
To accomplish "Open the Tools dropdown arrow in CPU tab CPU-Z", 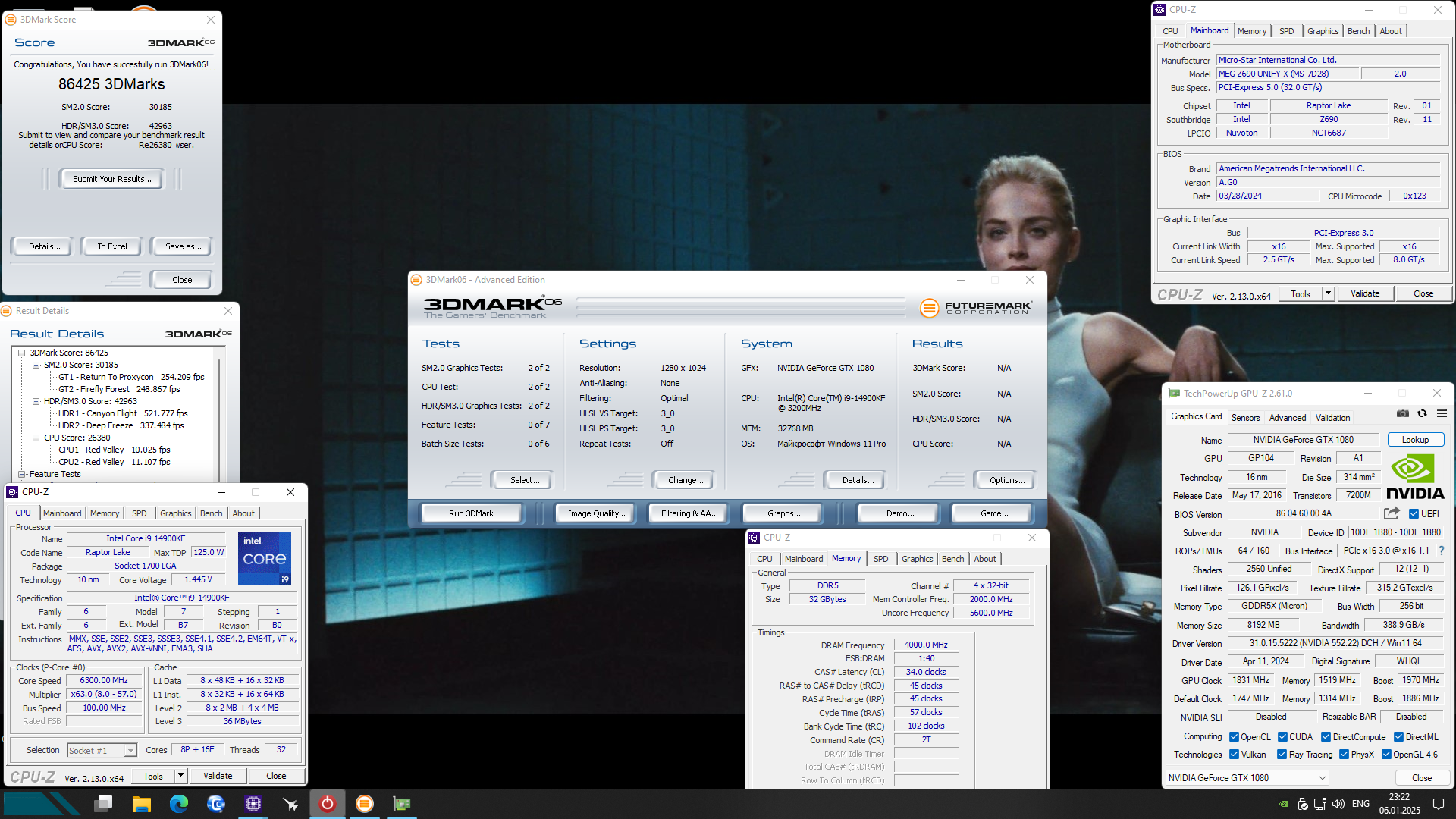I will click(x=180, y=776).
